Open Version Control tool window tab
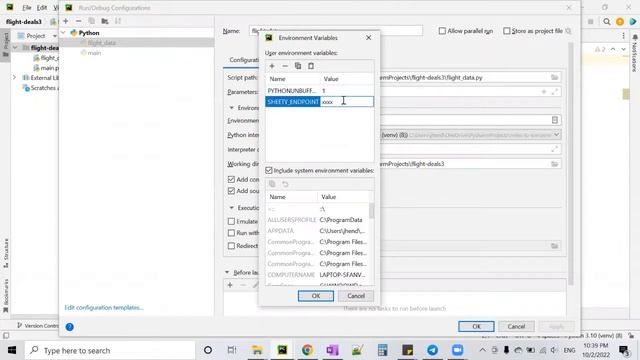Screen dimensions: 640x360 [x=38, y=326]
